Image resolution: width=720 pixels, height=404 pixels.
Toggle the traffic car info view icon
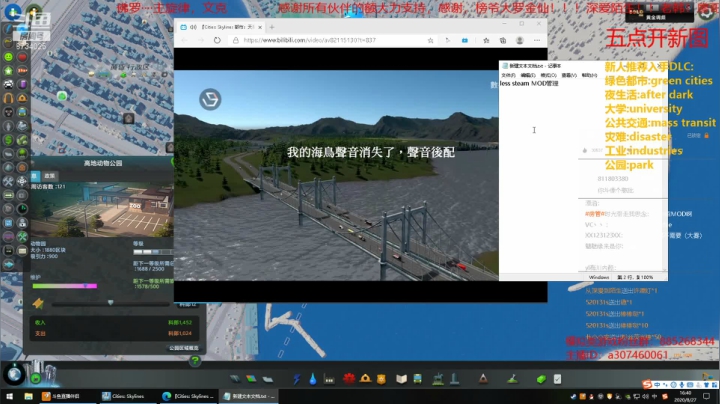click(x=8, y=84)
